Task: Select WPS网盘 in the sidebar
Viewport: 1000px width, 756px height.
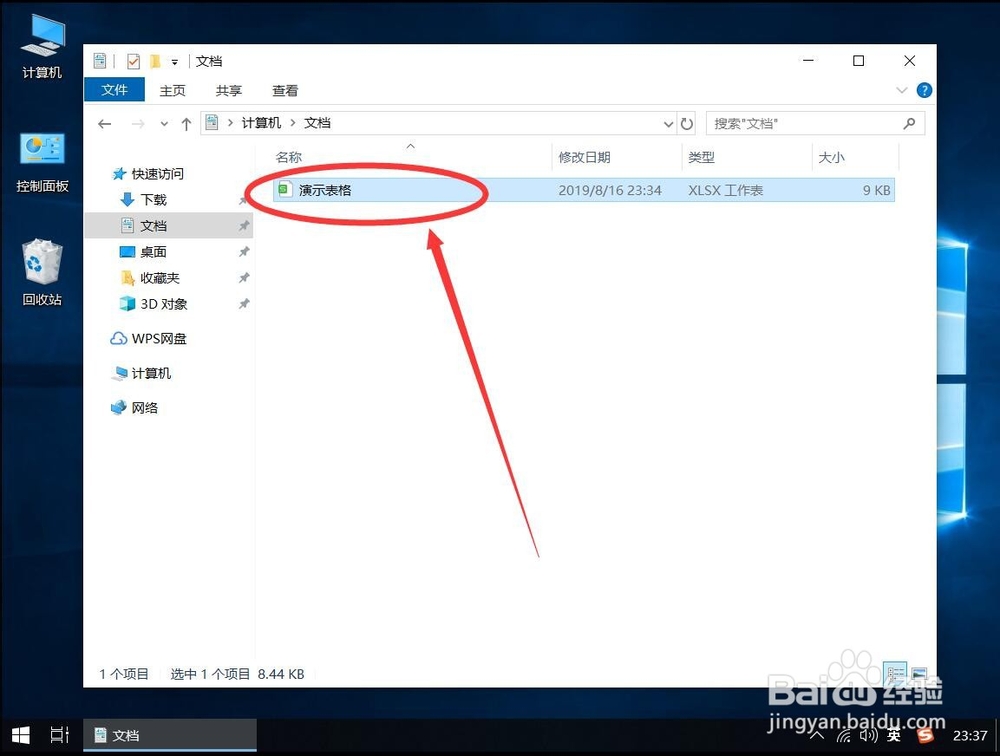Action: [159, 338]
